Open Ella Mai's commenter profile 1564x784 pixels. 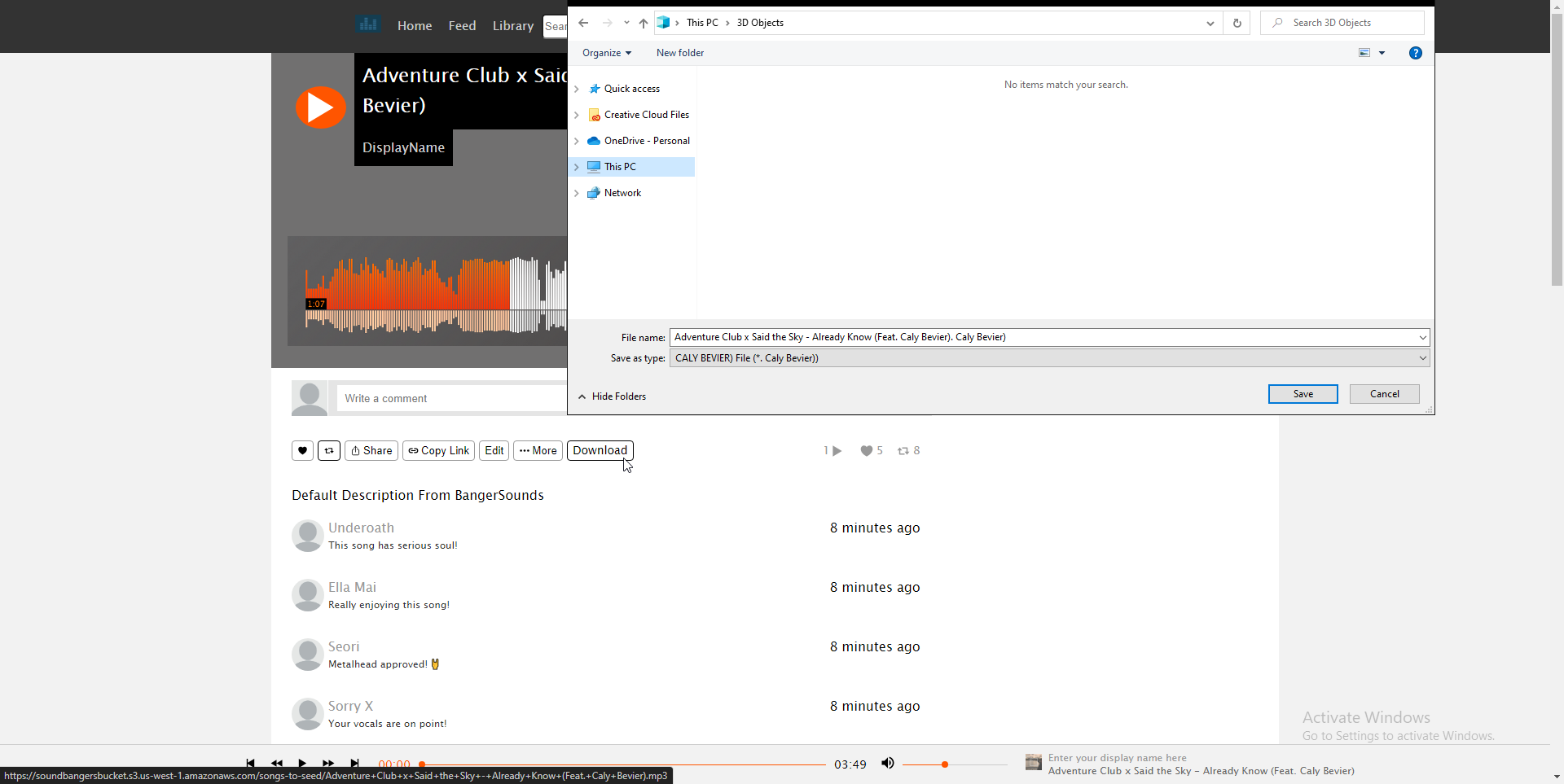click(x=352, y=587)
